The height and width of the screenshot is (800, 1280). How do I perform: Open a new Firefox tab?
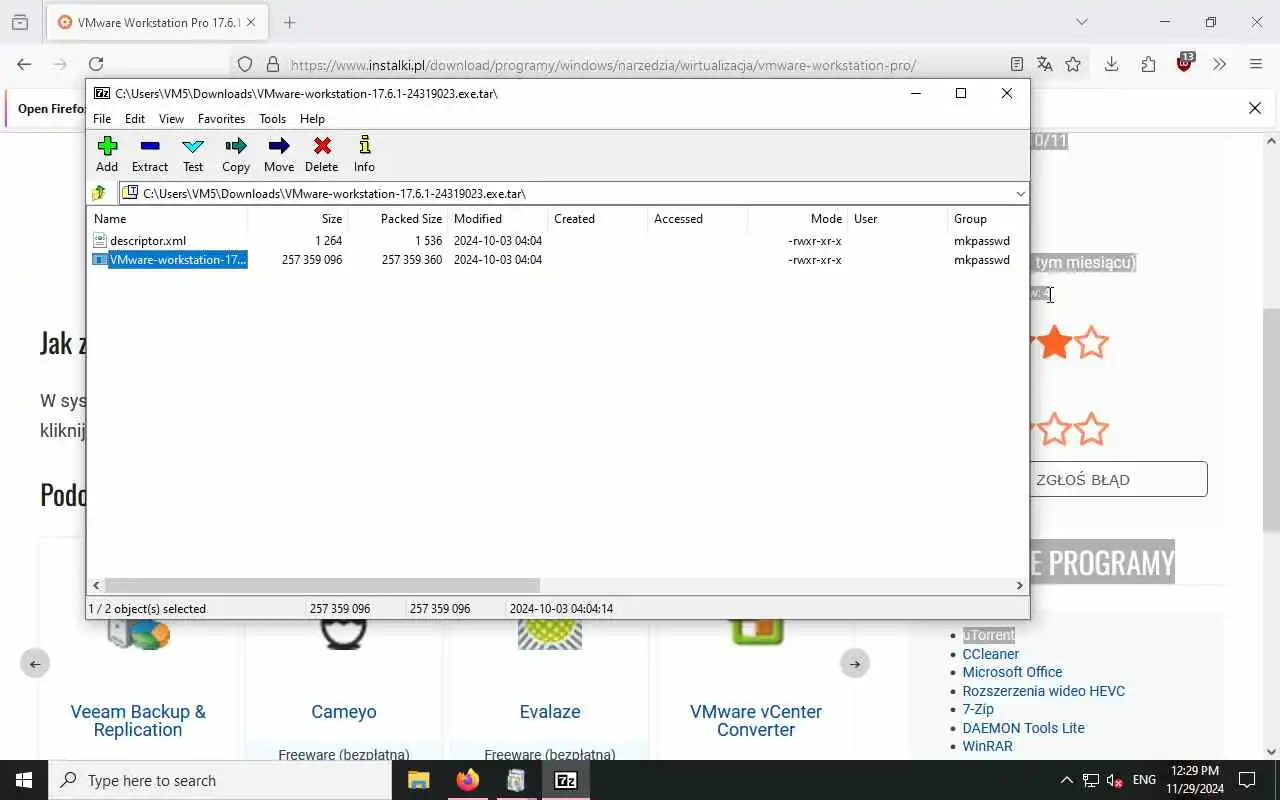tap(289, 22)
